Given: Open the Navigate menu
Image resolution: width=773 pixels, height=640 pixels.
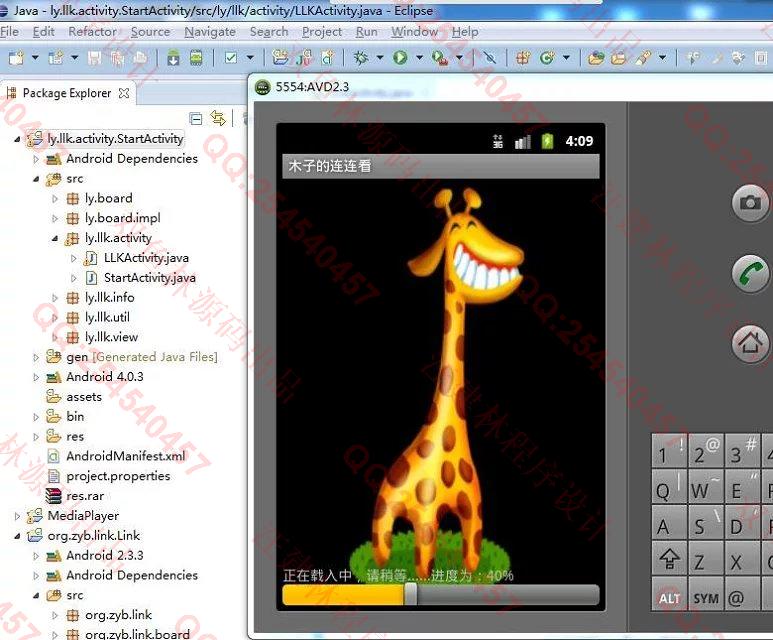Looking at the screenshot, I should pos(210,32).
